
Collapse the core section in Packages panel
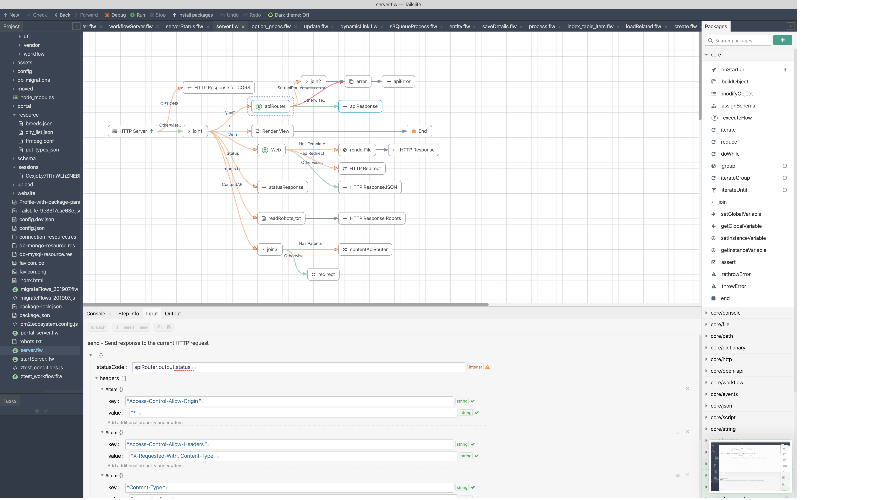coord(707,56)
